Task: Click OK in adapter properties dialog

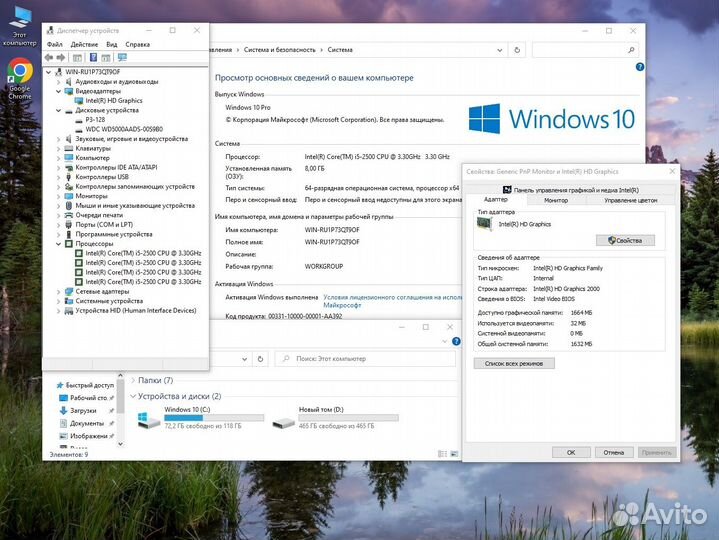Action: click(571, 452)
